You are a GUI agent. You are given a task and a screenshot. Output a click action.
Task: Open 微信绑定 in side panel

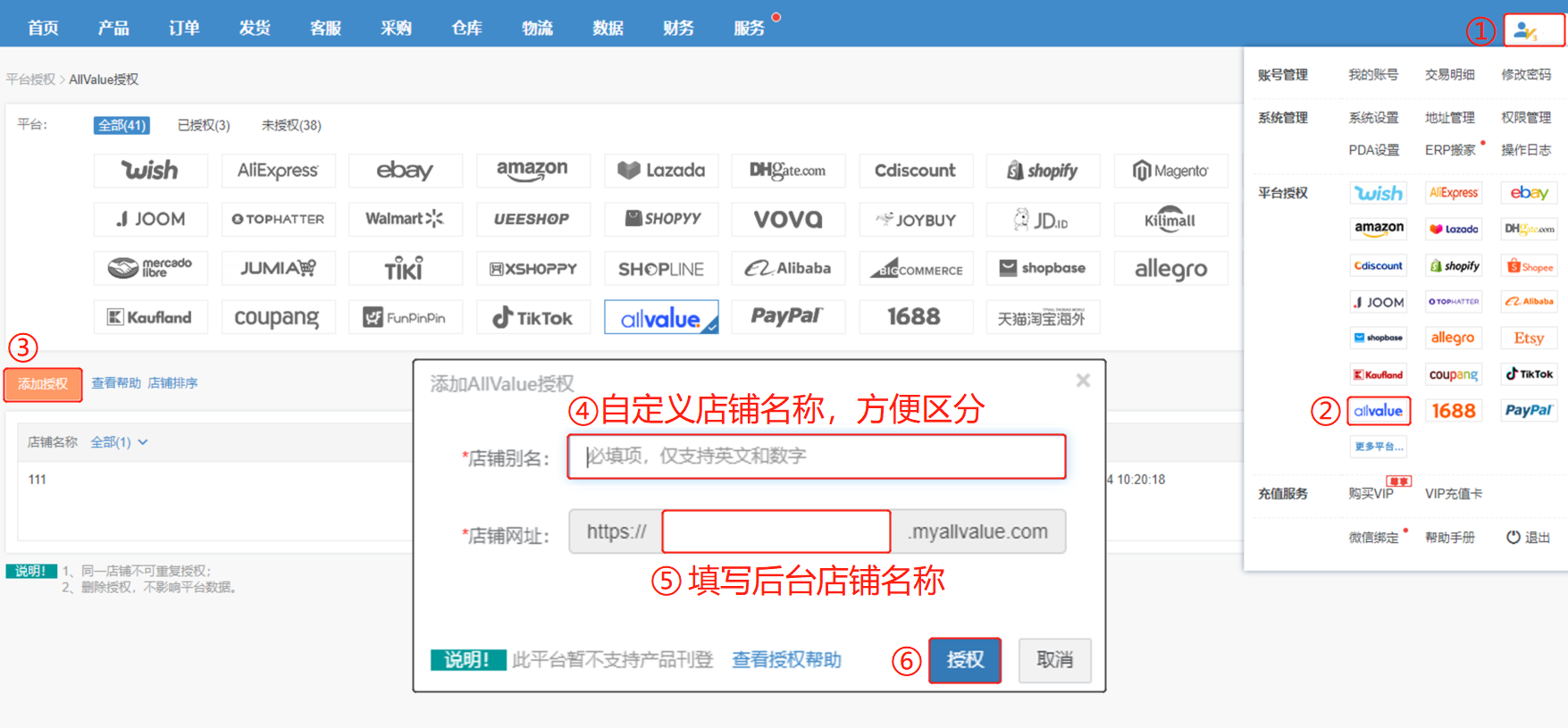[1373, 537]
